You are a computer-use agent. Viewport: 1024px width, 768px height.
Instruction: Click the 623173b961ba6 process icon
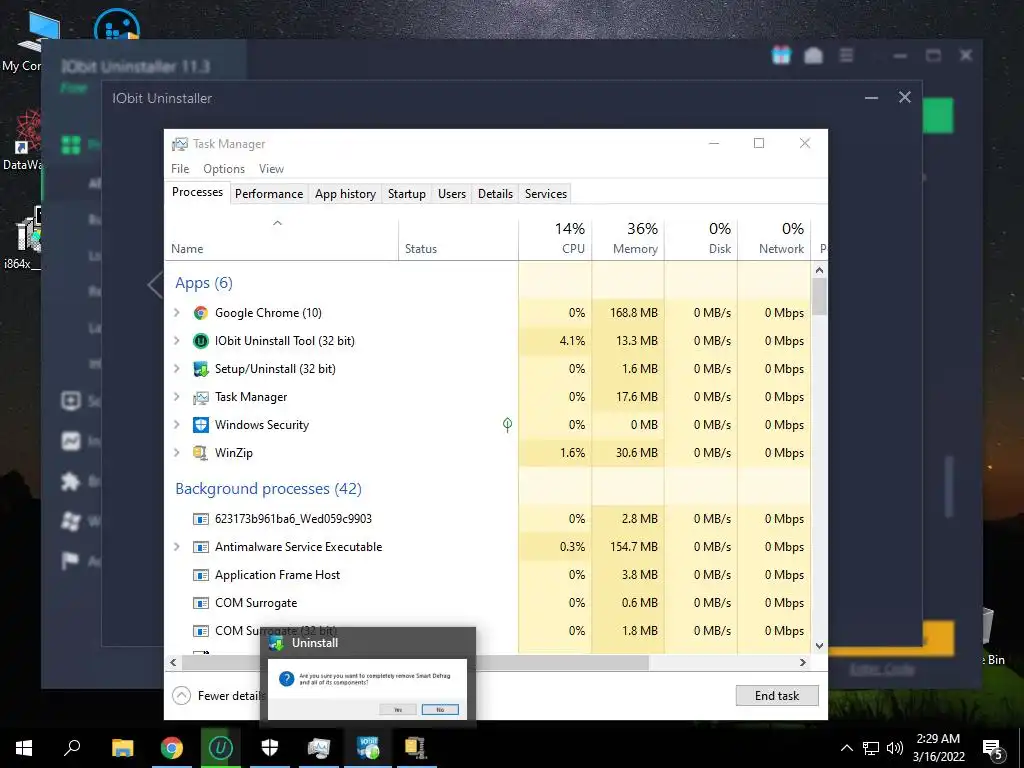200,519
